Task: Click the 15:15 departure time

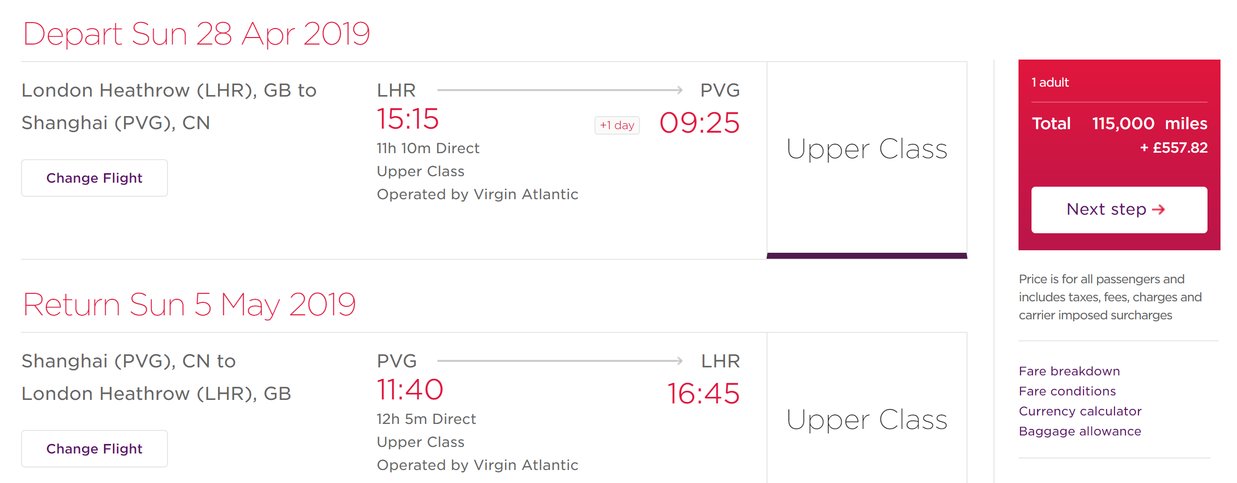Action: click(408, 120)
